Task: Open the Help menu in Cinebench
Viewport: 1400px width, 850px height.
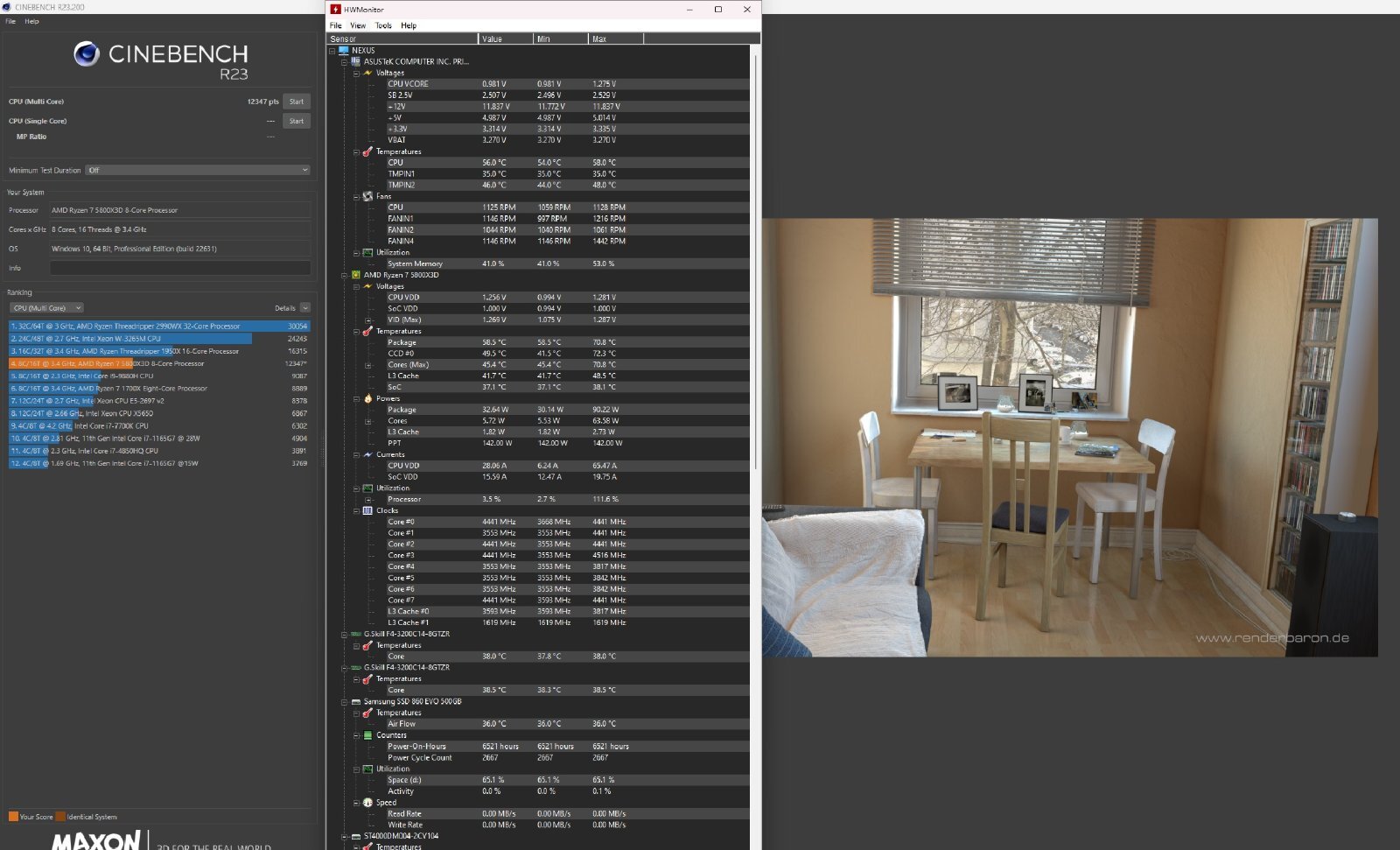Action: click(x=31, y=21)
